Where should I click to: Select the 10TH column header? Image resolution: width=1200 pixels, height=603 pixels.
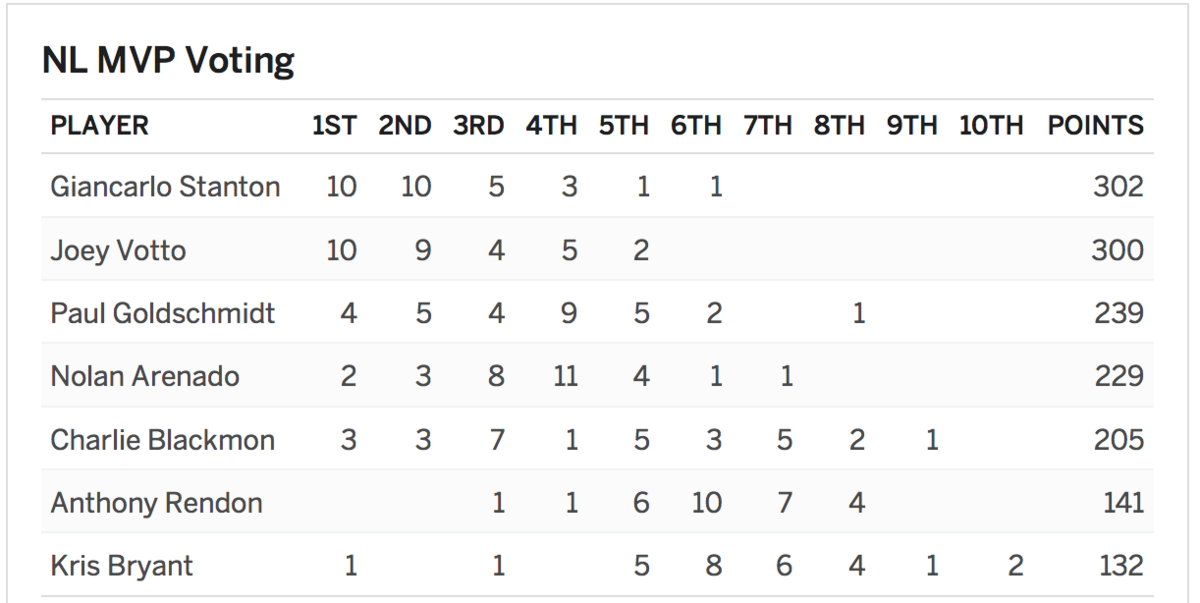tap(991, 126)
